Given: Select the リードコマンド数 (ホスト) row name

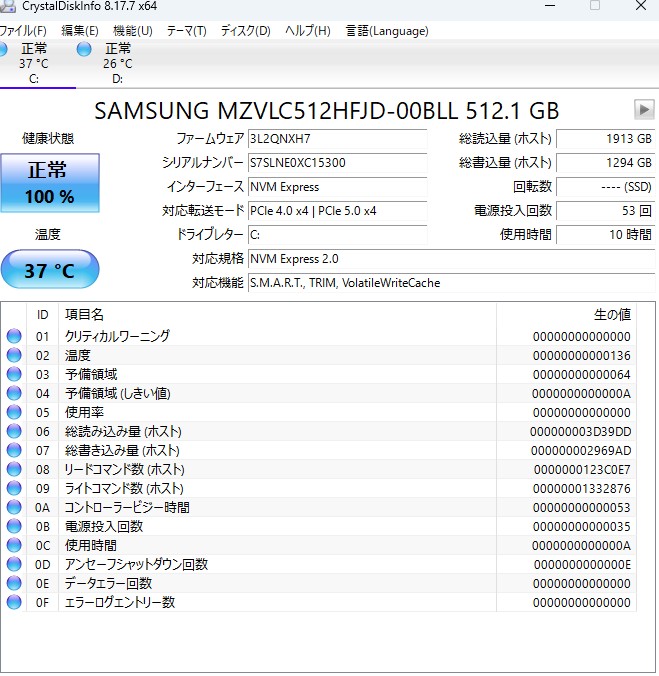Looking at the screenshot, I should tap(125, 469).
